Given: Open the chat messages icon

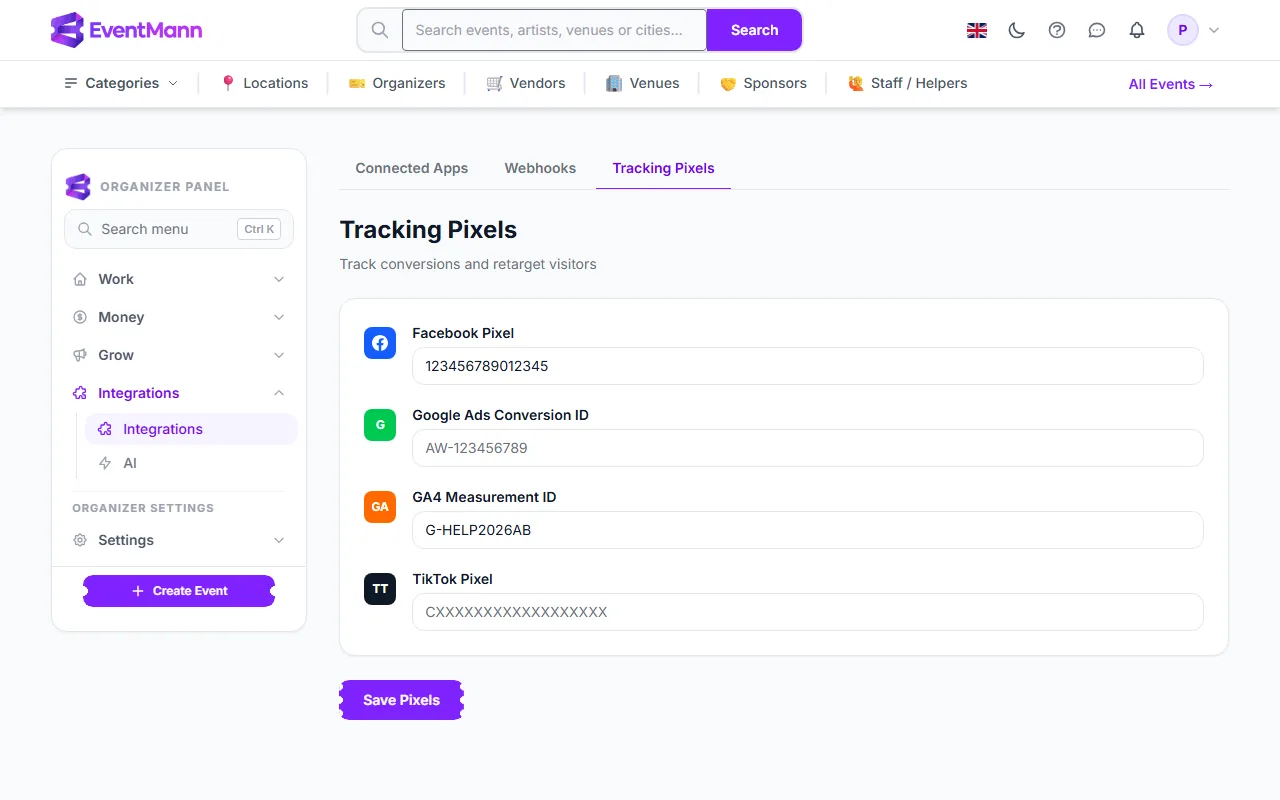Looking at the screenshot, I should coord(1097,30).
